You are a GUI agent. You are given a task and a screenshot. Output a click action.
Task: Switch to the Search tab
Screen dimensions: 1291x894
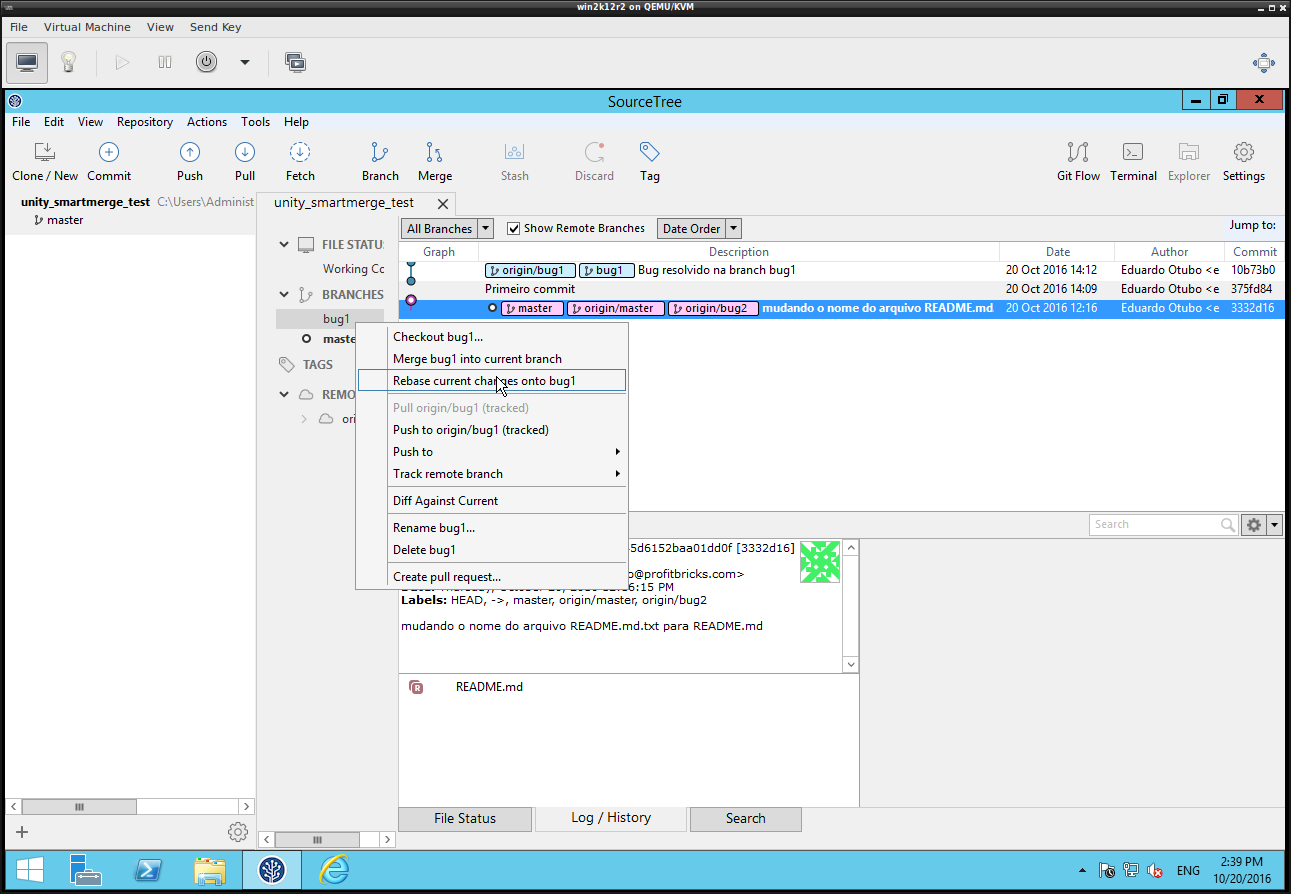[745, 818]
